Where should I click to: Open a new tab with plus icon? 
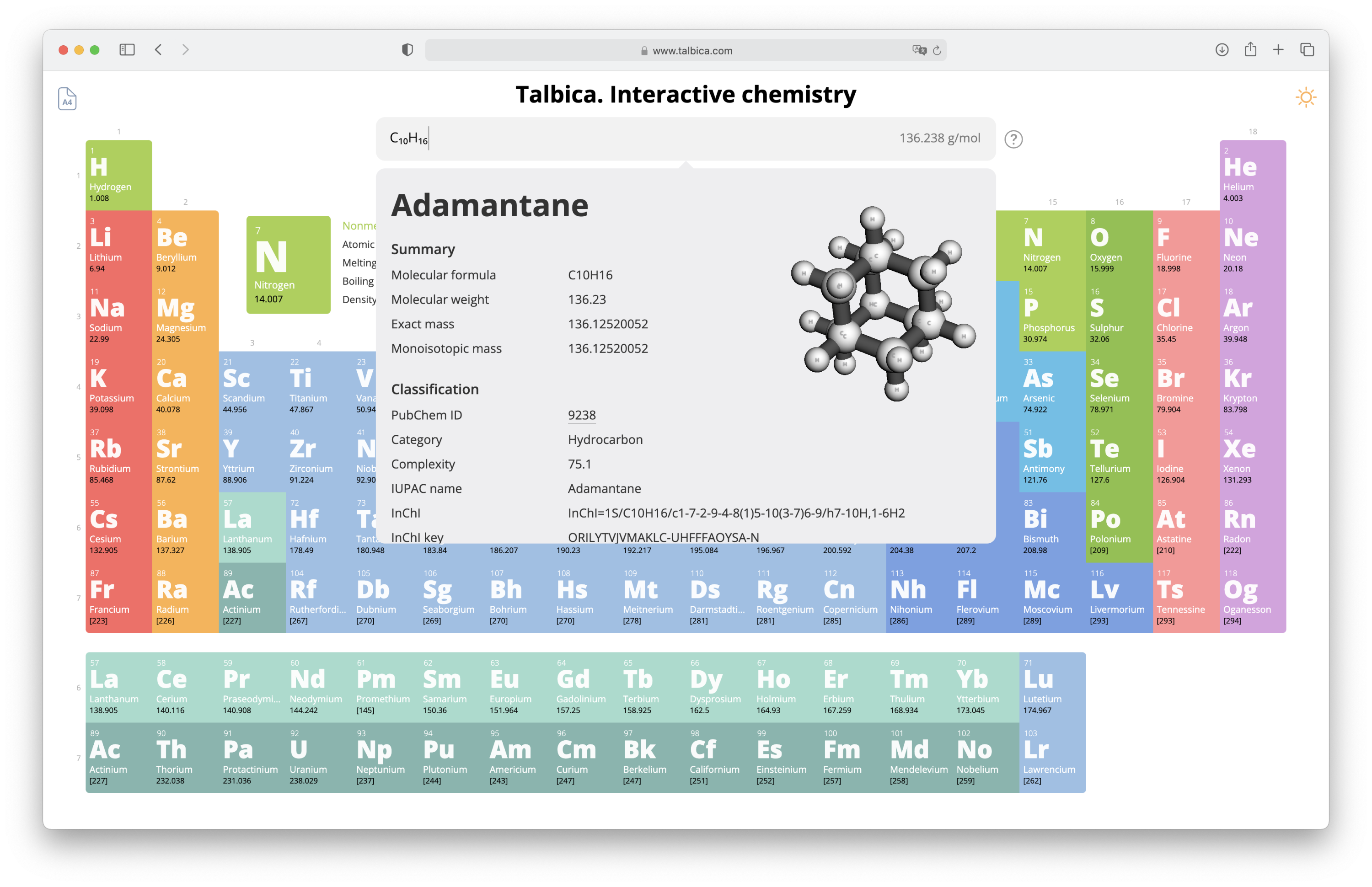tap(1277, 49)
